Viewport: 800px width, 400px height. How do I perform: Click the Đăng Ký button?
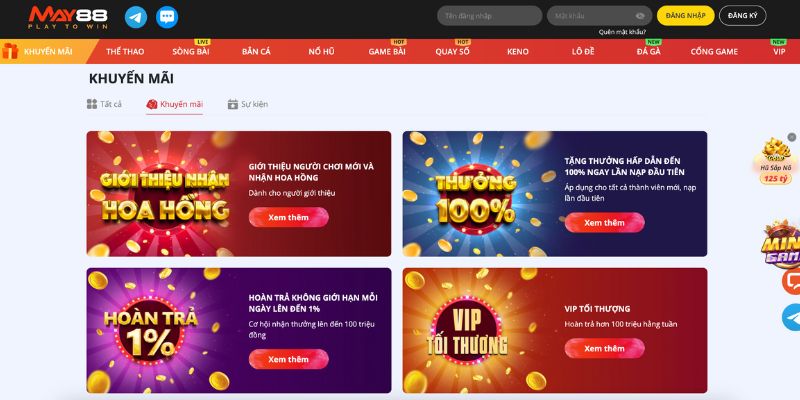(742, 16)
